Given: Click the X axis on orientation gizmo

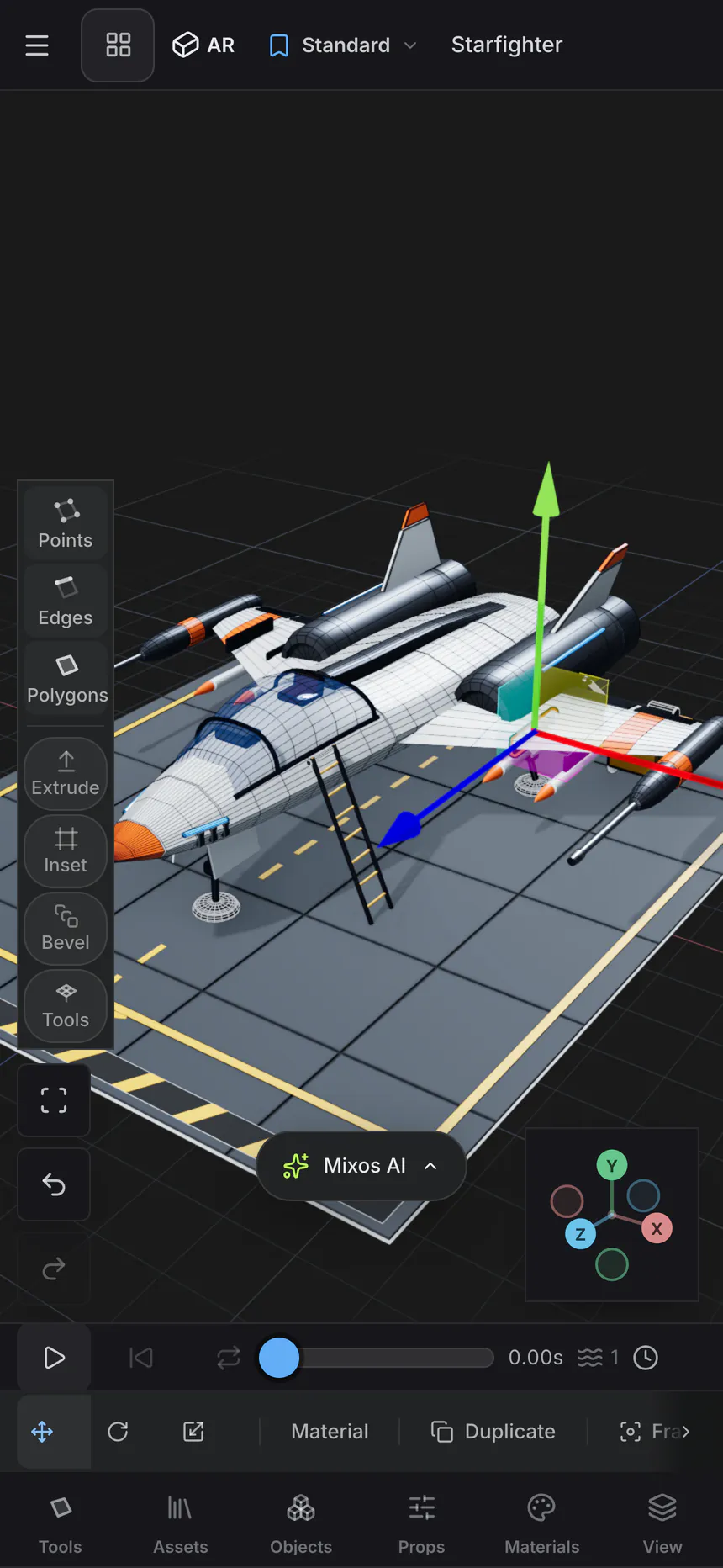Looking at the screenshot, I should point(657,1228).
